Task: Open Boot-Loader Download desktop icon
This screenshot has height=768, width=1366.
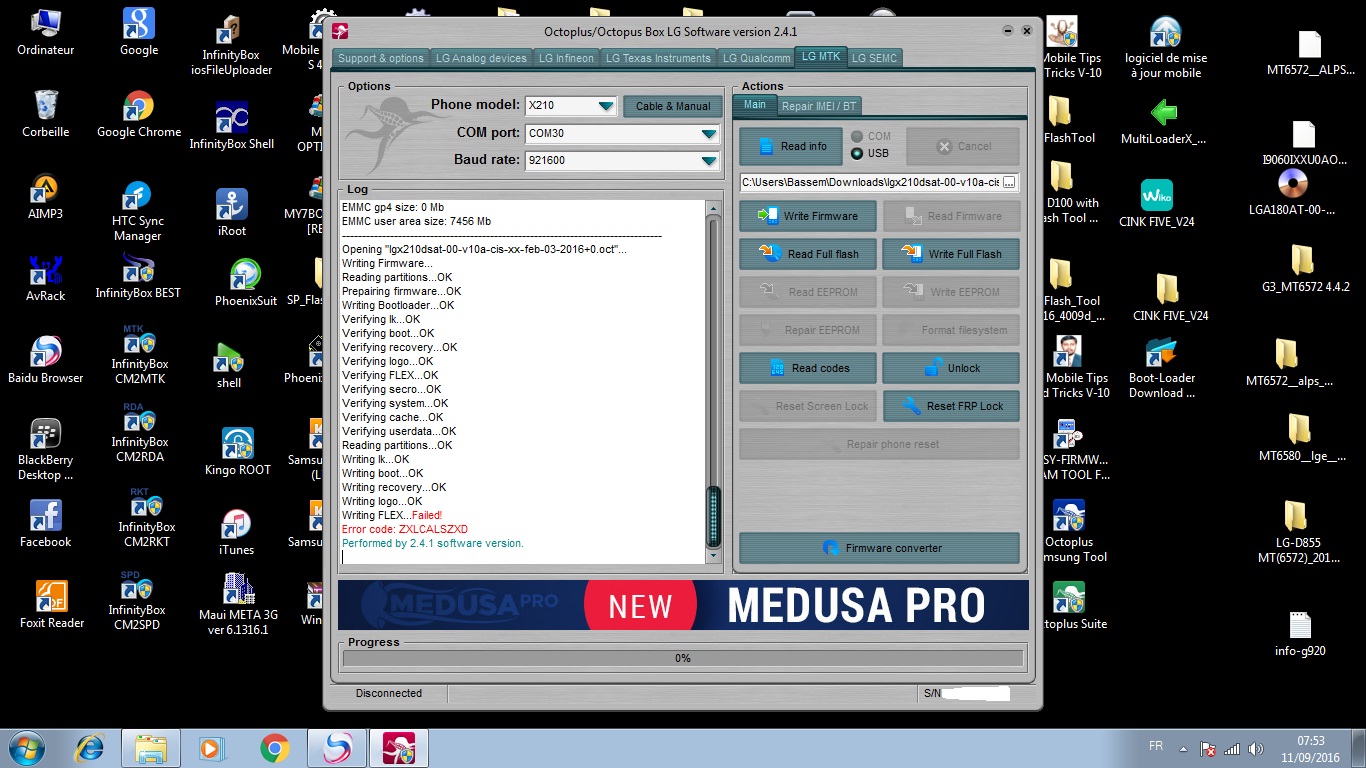Action: [x=1161, y=368]
